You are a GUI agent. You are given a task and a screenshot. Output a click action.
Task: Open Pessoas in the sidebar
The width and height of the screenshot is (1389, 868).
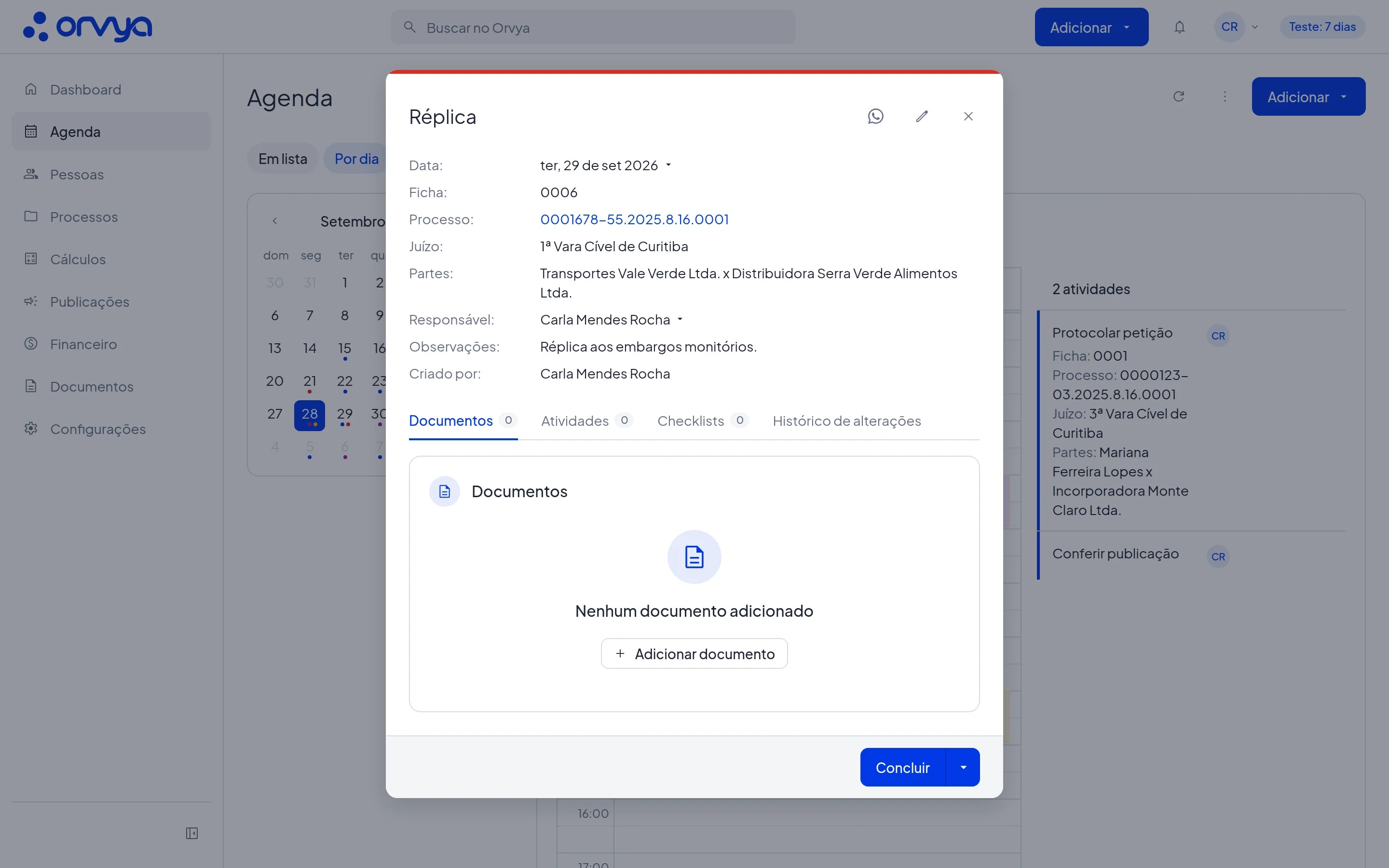pos(111,174)
